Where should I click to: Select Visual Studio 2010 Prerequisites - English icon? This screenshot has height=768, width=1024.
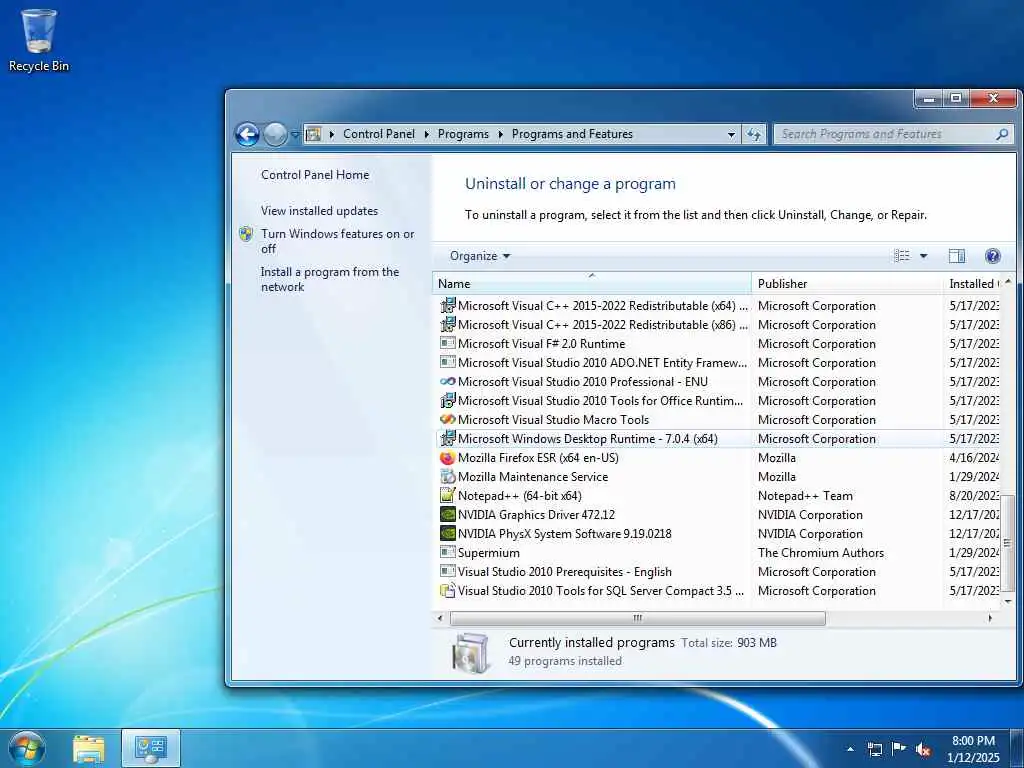(447, 571)
